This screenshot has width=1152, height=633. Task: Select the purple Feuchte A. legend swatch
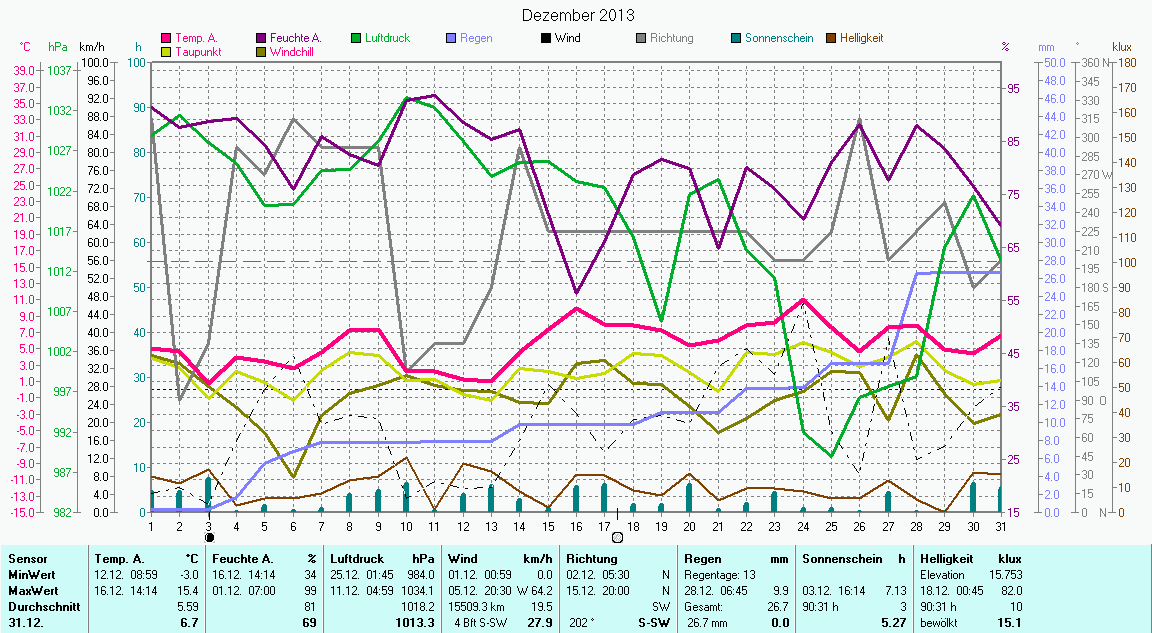click(262, 38)
